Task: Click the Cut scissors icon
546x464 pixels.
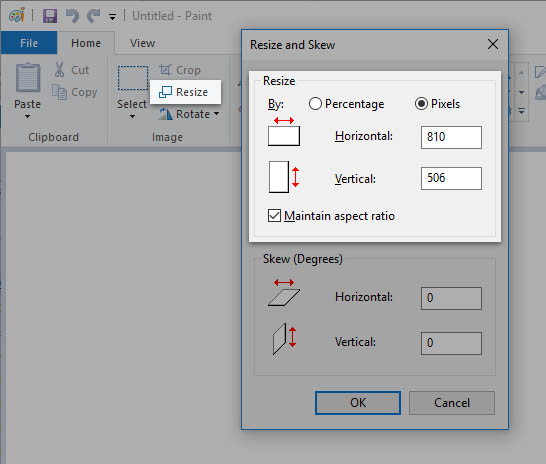Action: point(60,70)
